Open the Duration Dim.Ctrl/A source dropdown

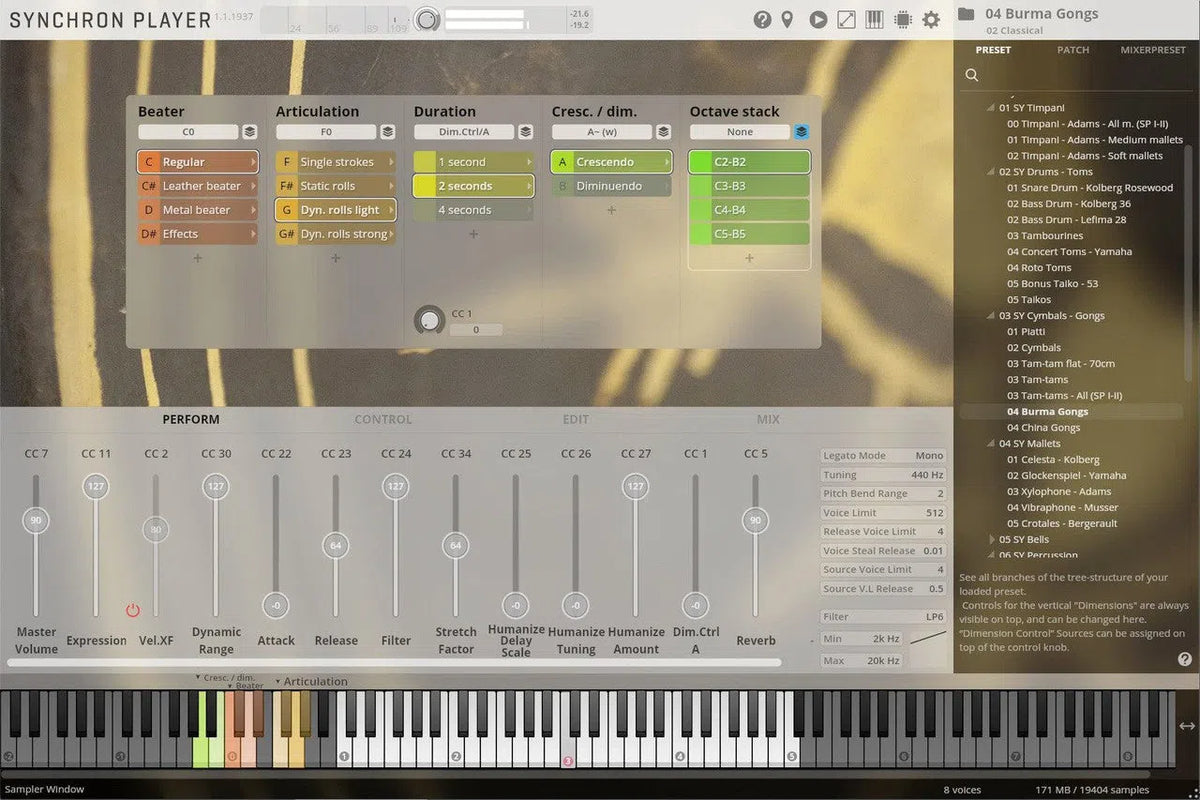[464, 132]
